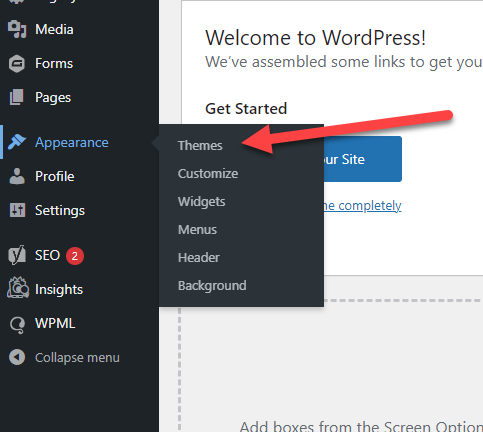Click the Pages icon in the sidebar
Image resolution: width=483 pixels, height=432 pixels.
(17, 97)
